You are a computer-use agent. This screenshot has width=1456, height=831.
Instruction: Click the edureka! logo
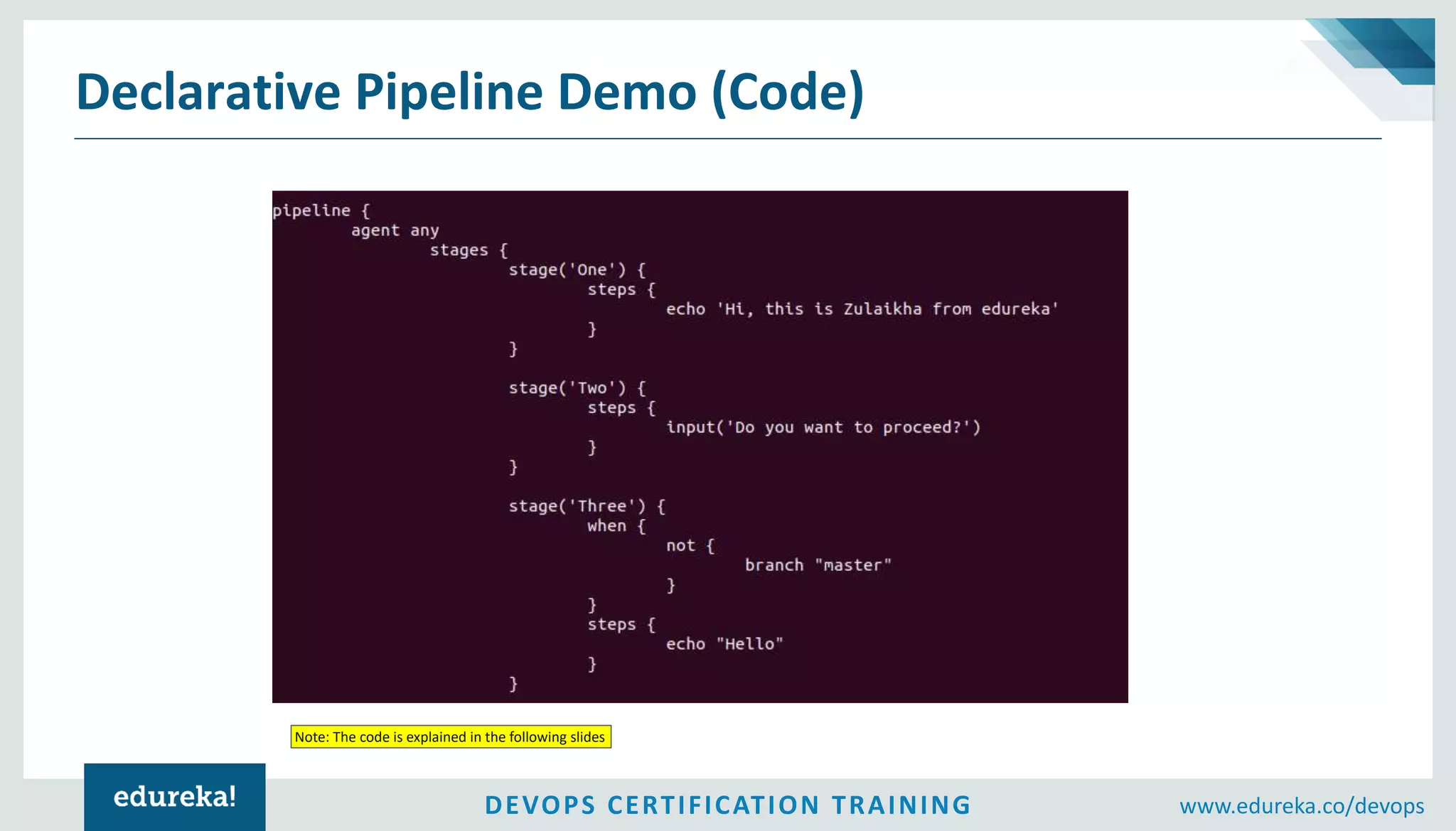[x=175, y=797]
